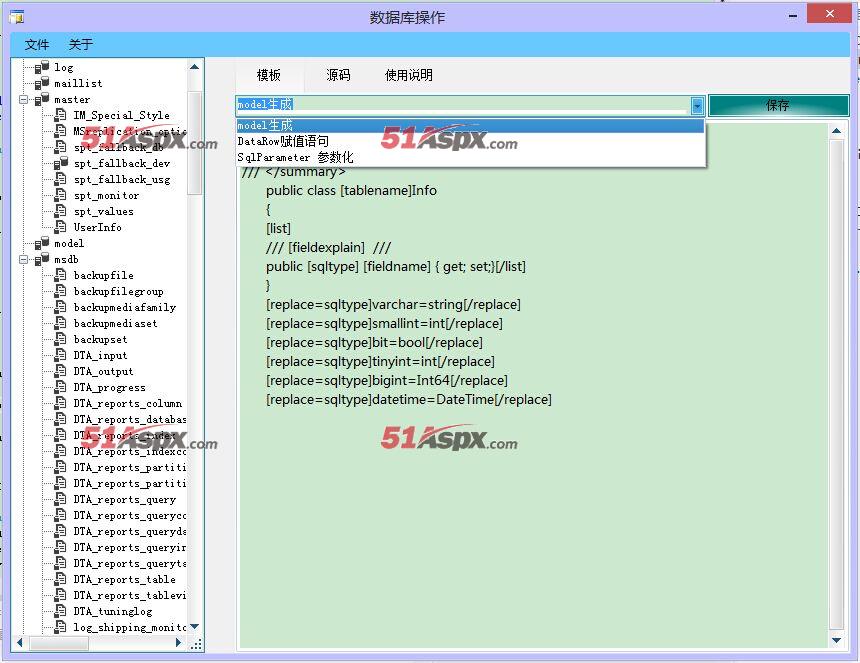Click the maillist database icon

(42, 83)
